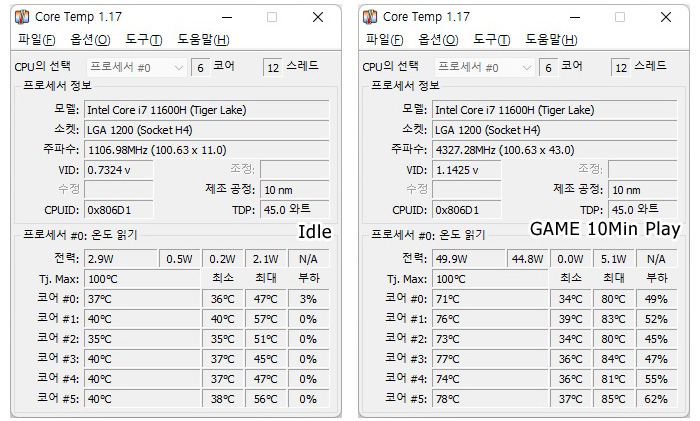Expand 프로세서 #0 dropdown in left window

click(x=179, y=67)
